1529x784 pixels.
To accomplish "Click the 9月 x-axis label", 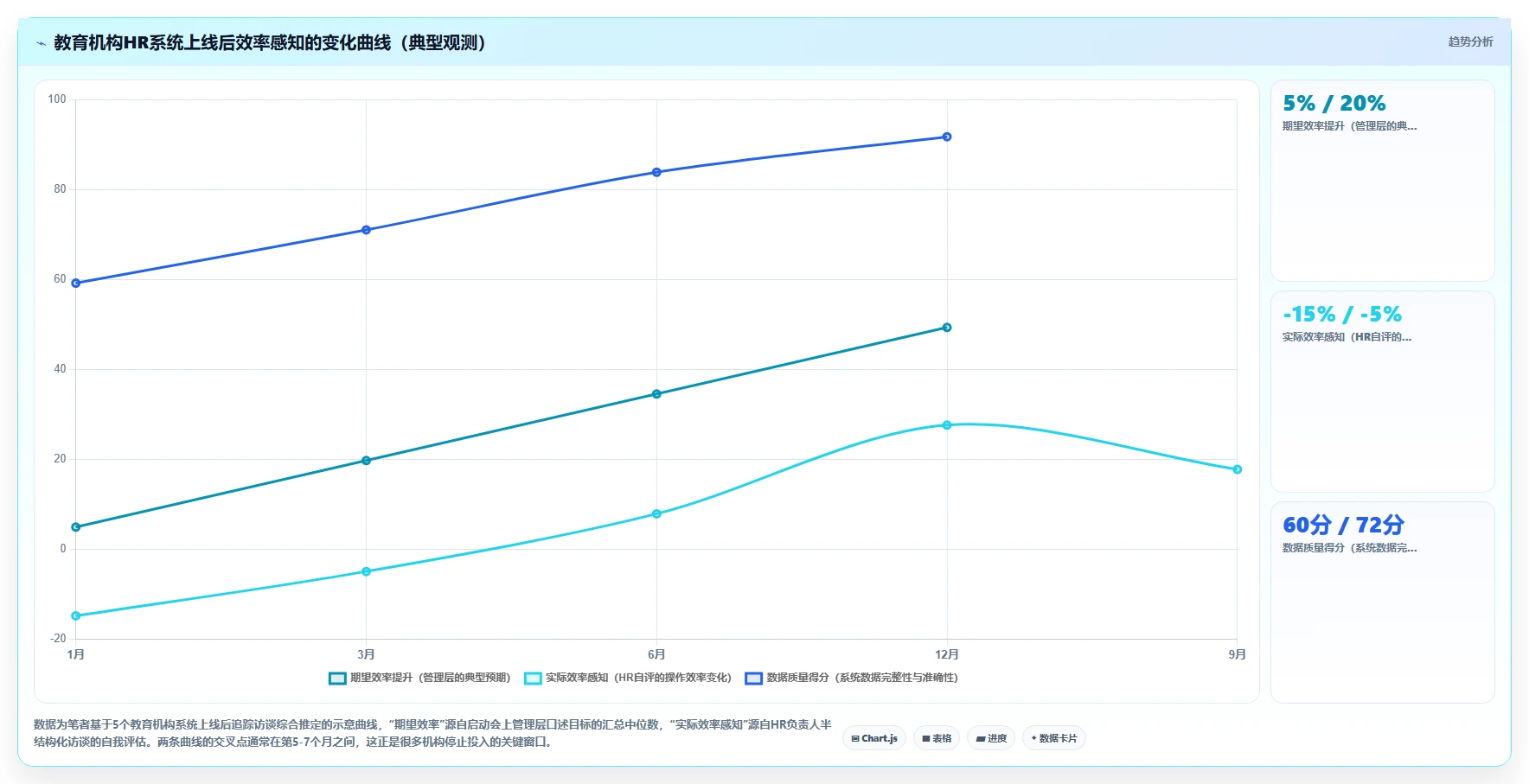I will (x=1237, y=654).
